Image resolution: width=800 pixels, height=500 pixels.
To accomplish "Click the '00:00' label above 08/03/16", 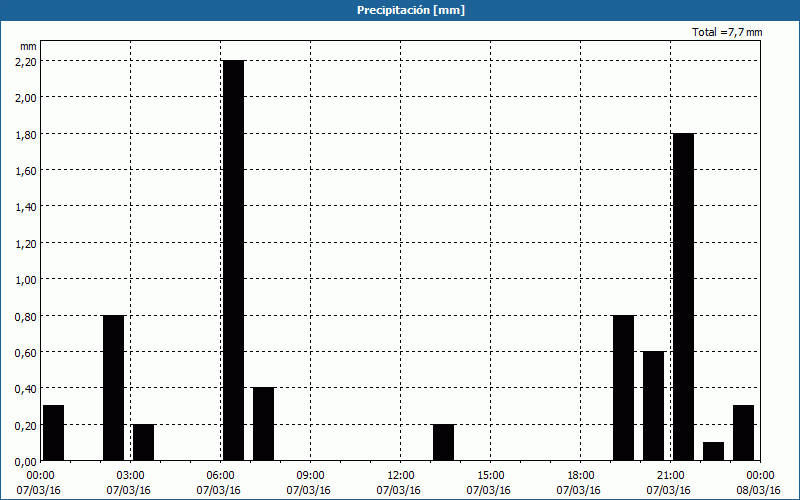I will point(761,476).
